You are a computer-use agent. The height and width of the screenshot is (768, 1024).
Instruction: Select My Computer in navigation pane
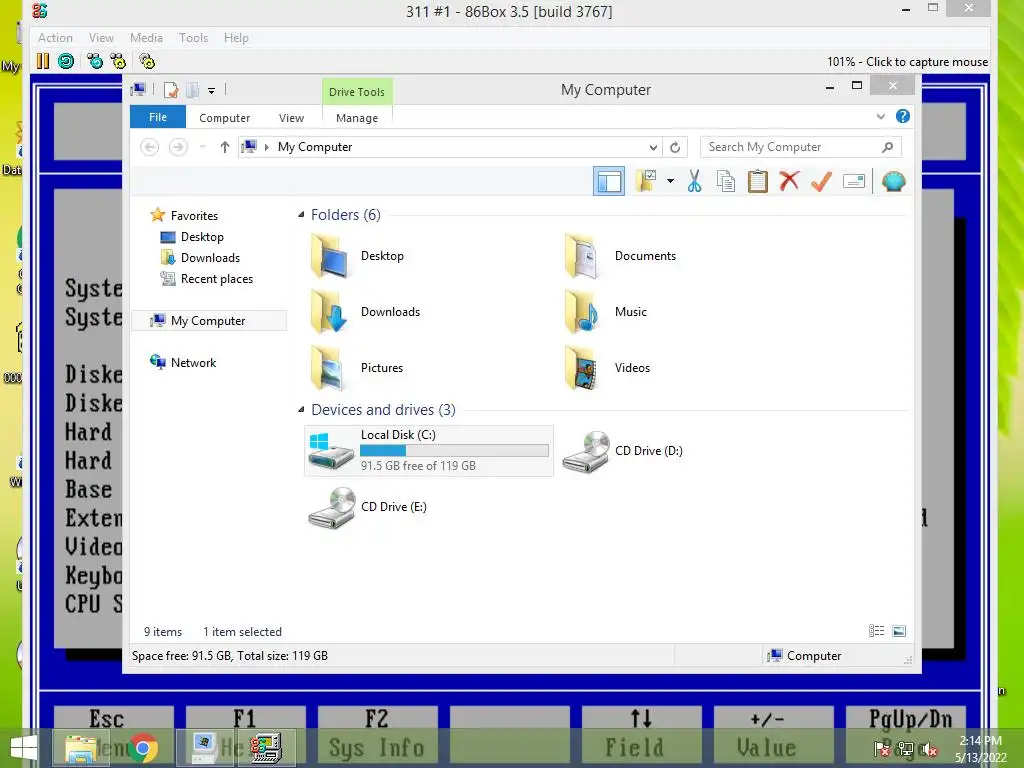209,321
